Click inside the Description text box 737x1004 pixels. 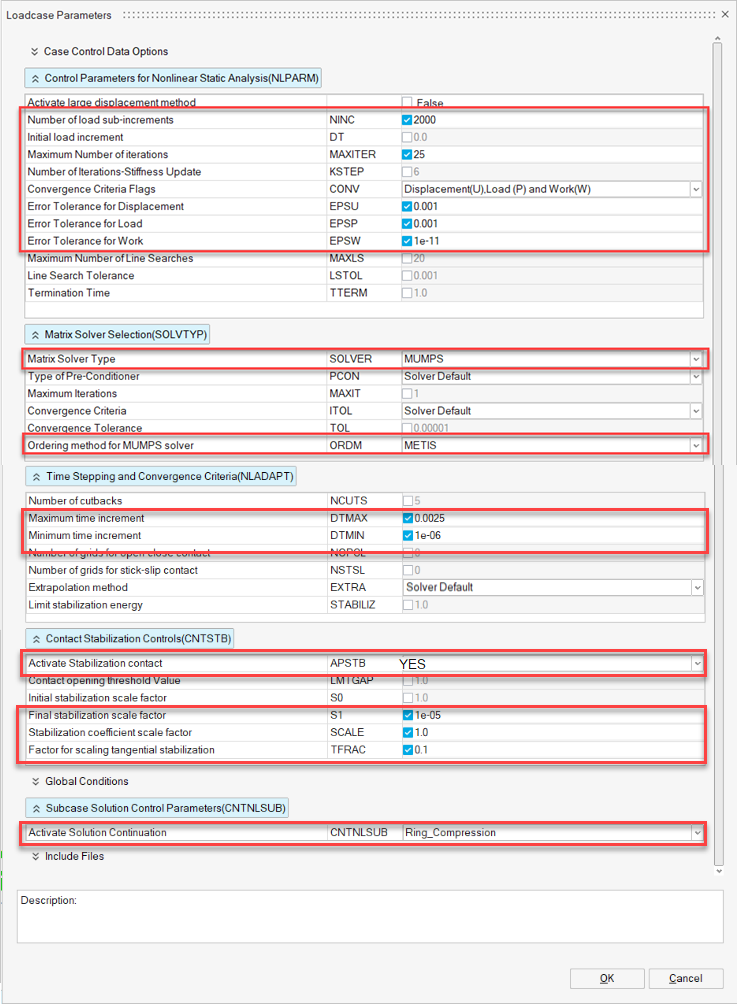tap(369, 920)
